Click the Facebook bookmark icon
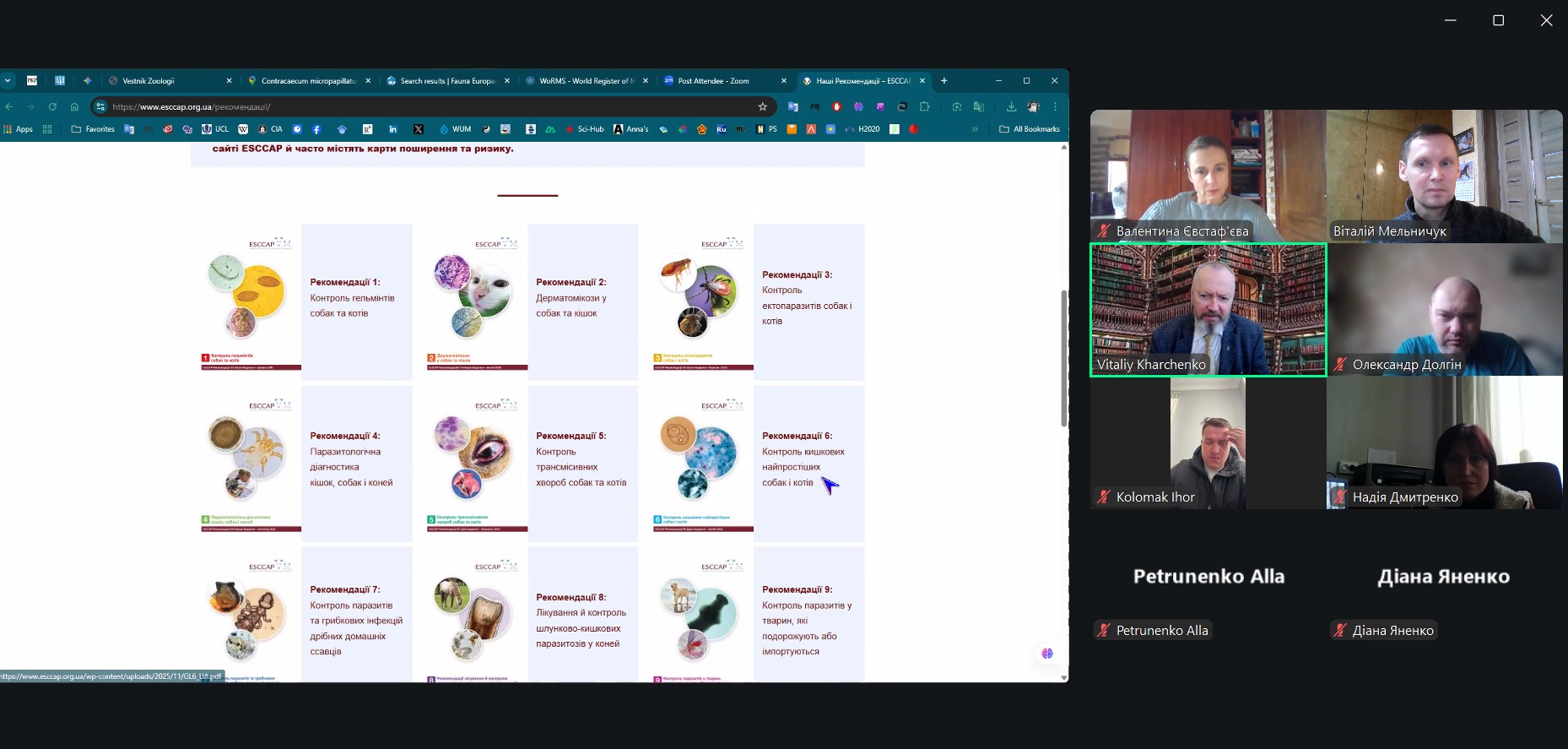The image size is (1568, 749). pos(316,129)
